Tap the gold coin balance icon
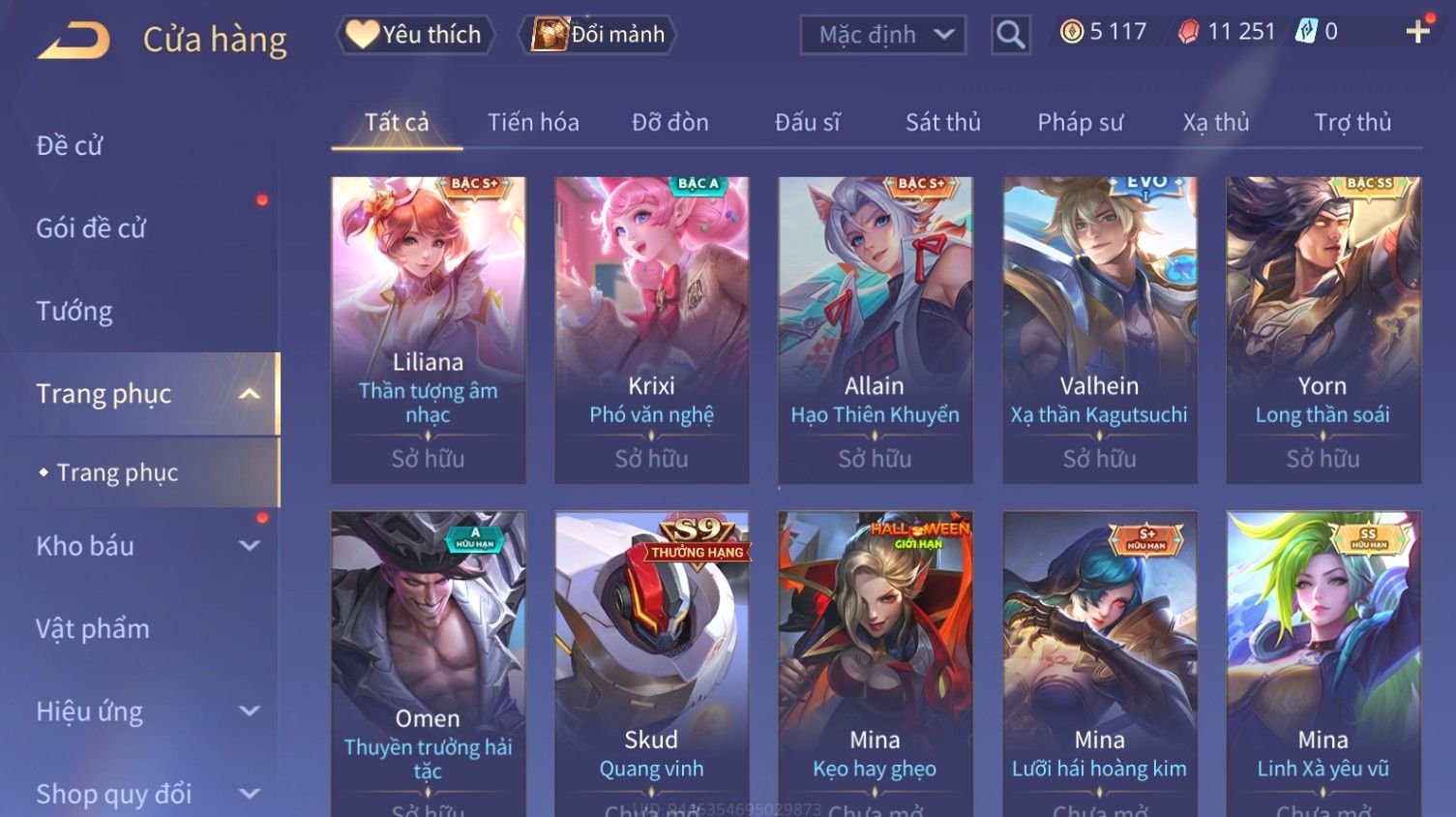The image size is (1456, 817). (x=1072, y=32)
